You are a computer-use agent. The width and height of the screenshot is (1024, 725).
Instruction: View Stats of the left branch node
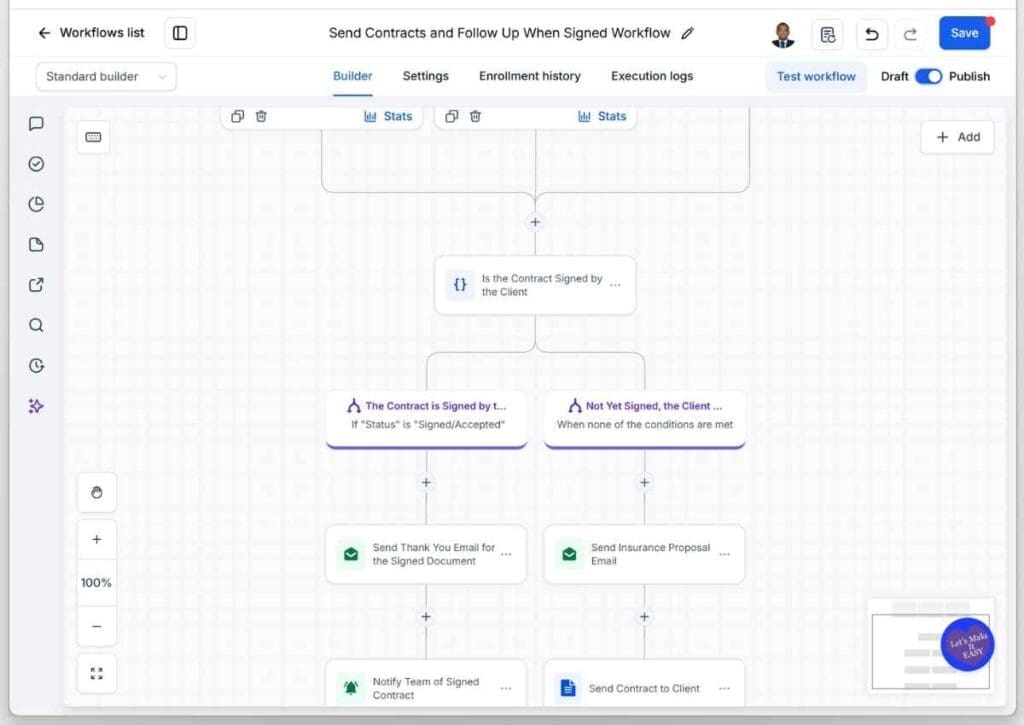388,116
